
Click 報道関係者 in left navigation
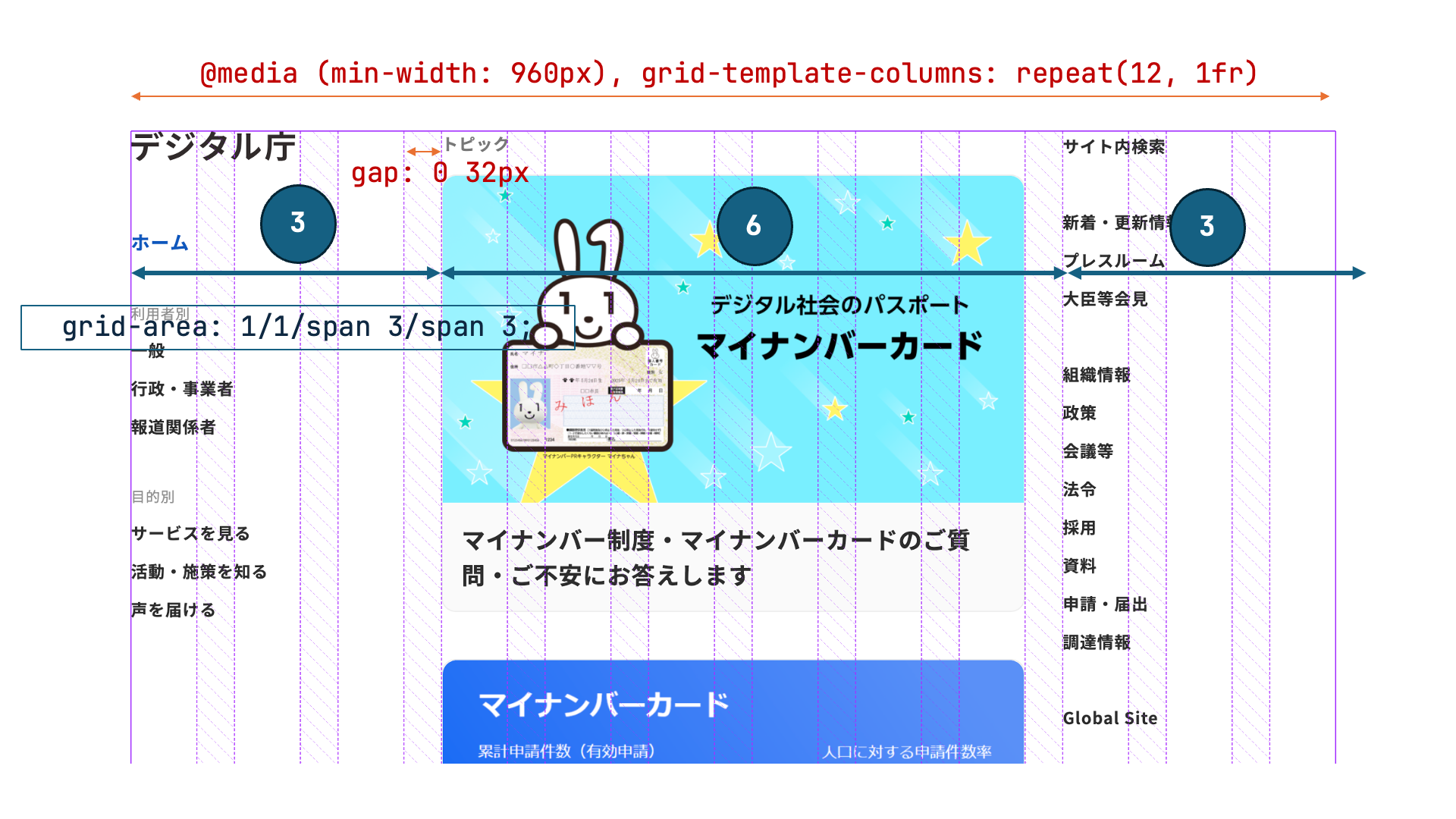click(173, 428)
